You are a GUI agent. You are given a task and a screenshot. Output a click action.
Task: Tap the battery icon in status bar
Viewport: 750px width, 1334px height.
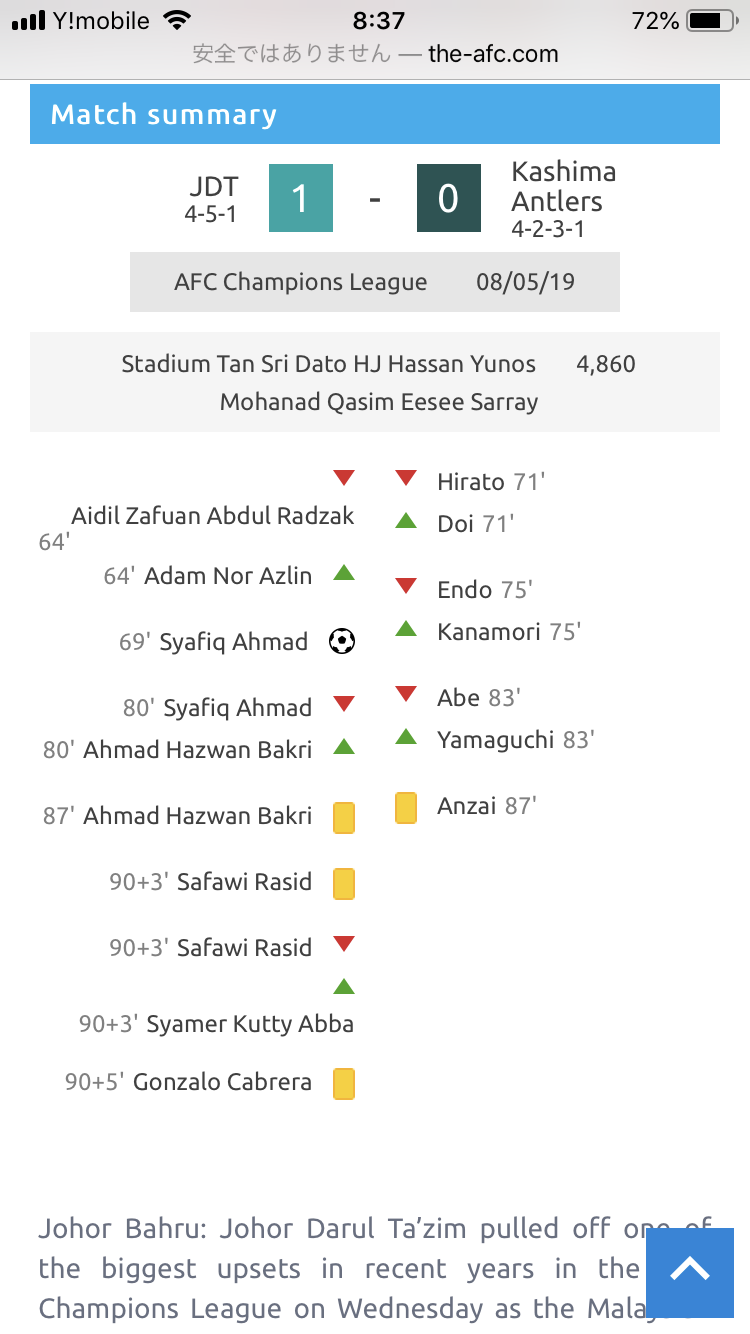tap(711, 21)
